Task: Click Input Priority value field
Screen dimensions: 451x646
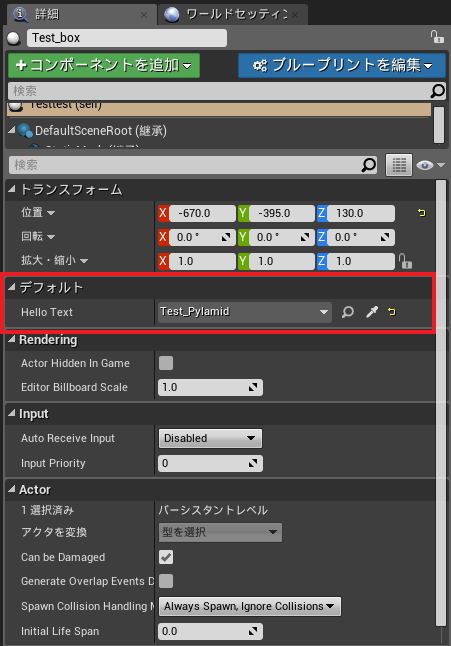Action: click(210, 463)
